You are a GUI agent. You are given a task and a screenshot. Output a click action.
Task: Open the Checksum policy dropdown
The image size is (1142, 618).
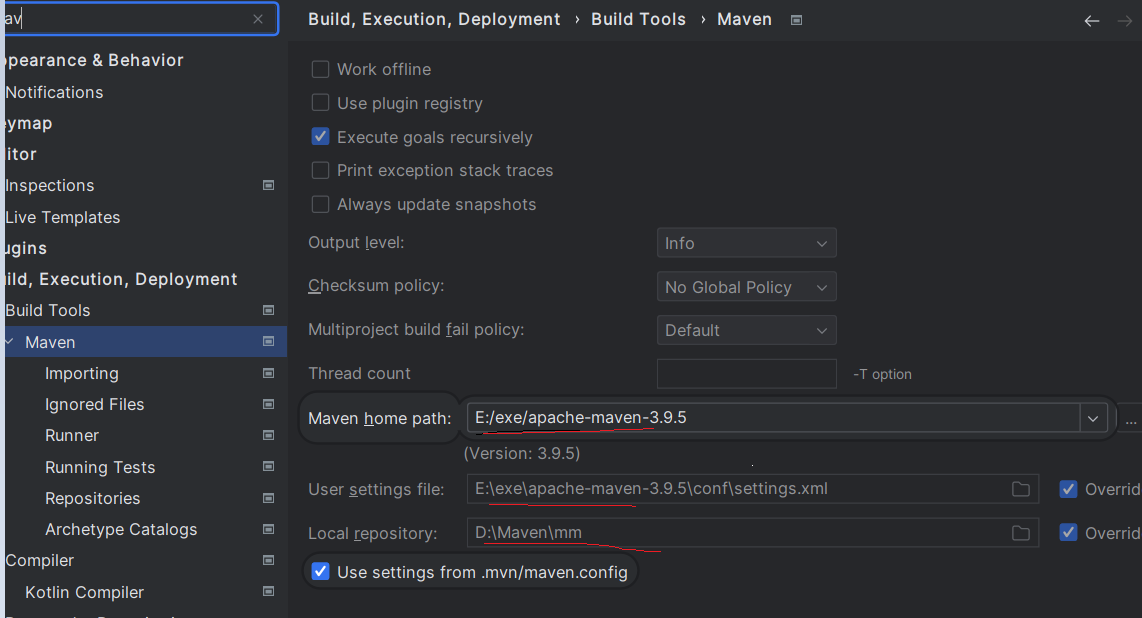click(747, 287)
